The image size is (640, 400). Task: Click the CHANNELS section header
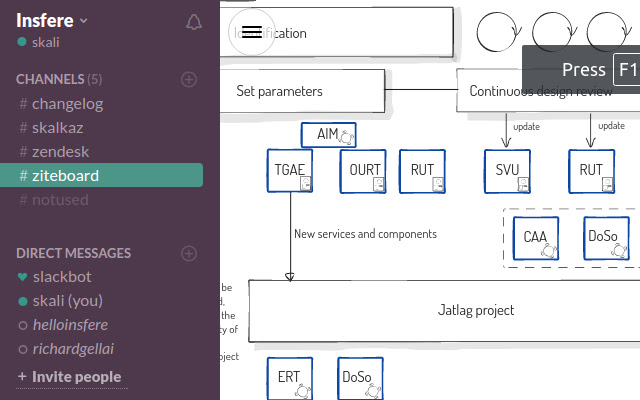(x=59, y=79)
